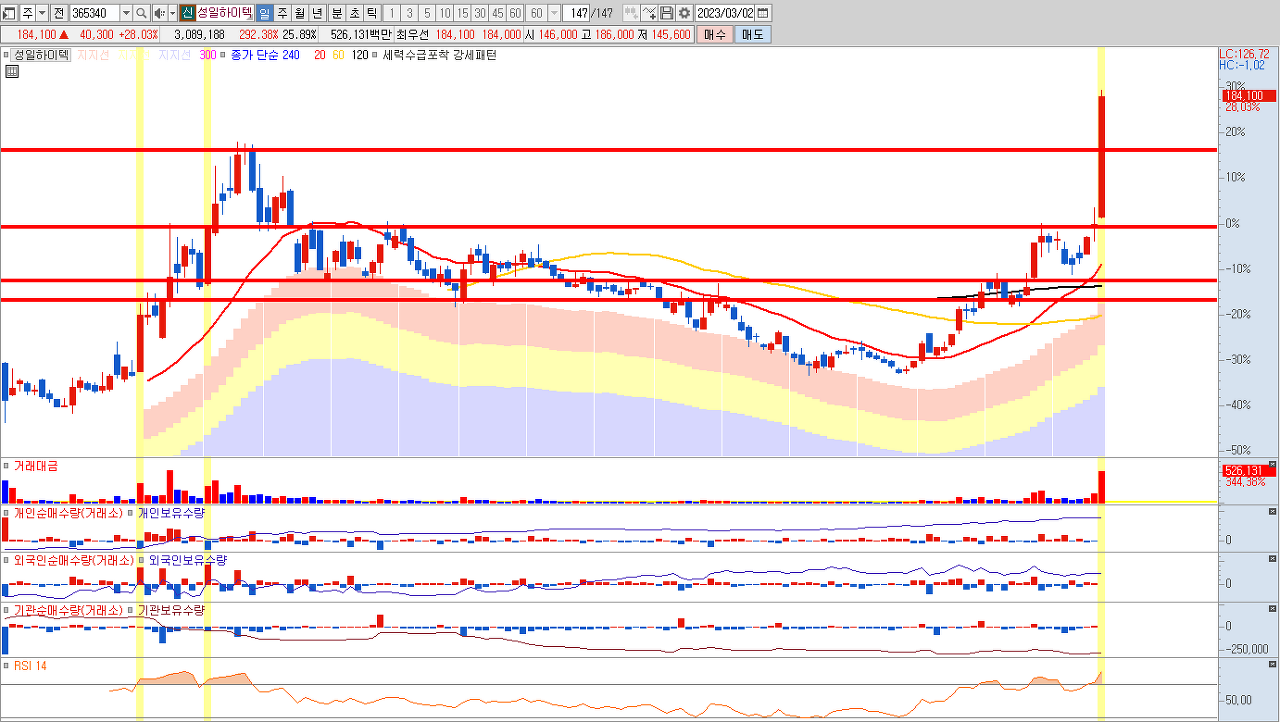
Task: Toggle the marker before 거래대금 panel
Action: pyautogui.click(x=6, y=466)
